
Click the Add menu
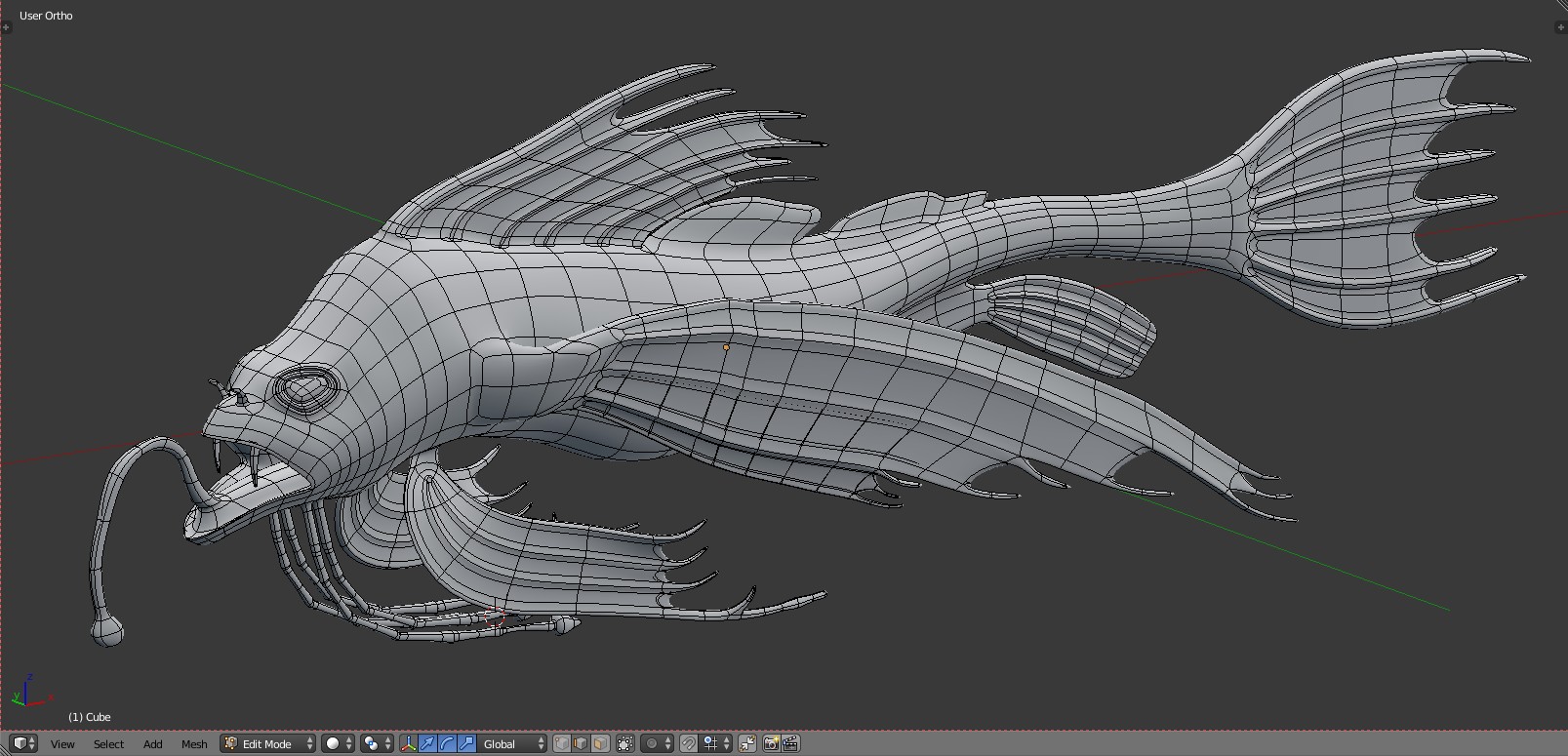coord(153,743)
